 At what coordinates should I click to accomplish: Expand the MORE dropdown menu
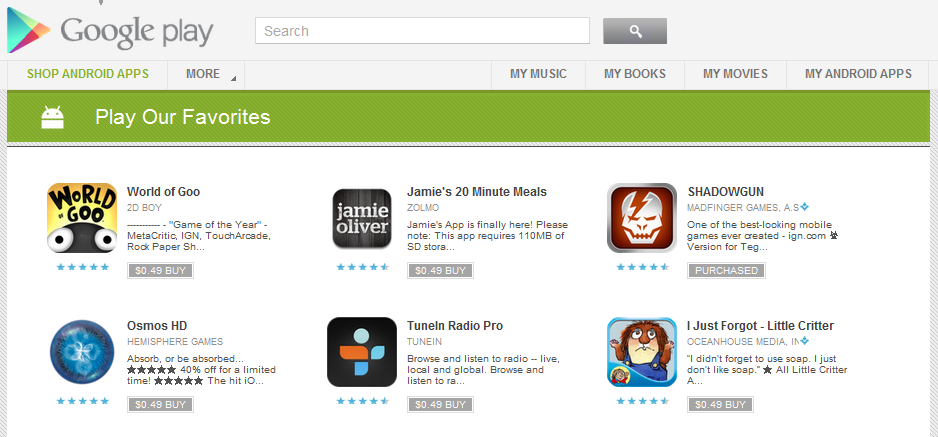point(206,74)
